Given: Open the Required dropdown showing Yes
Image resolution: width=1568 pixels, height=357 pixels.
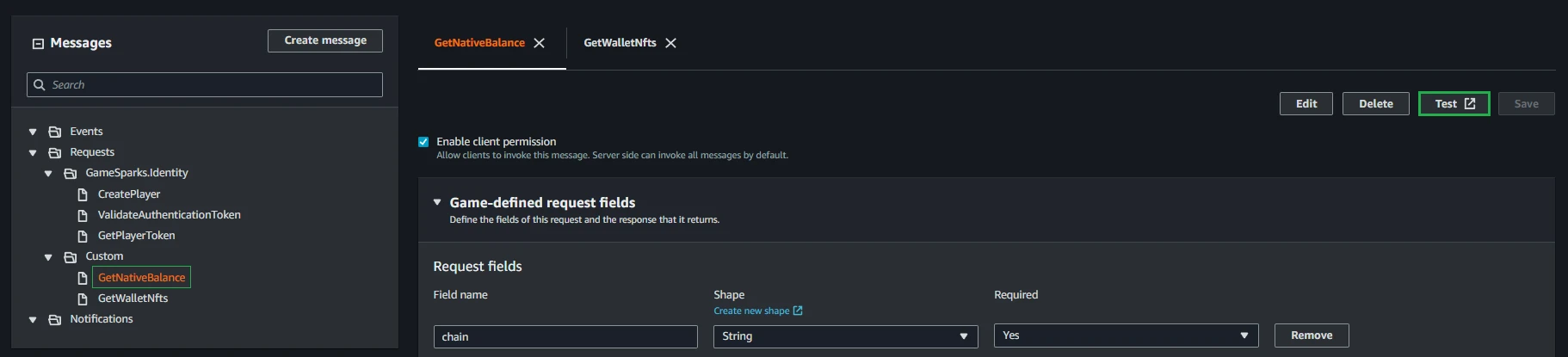Looking at the screenshot, I should (1126, 335).
